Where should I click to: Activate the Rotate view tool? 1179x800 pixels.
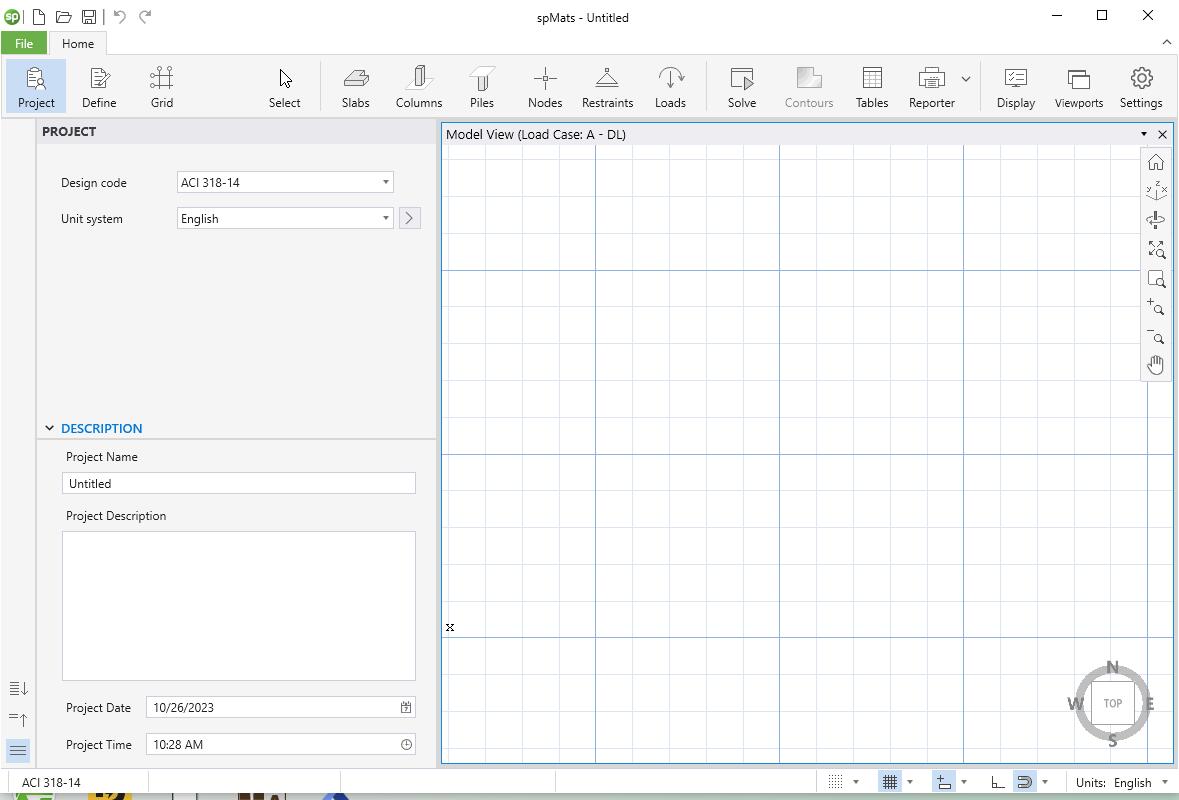coord(1156,220)
